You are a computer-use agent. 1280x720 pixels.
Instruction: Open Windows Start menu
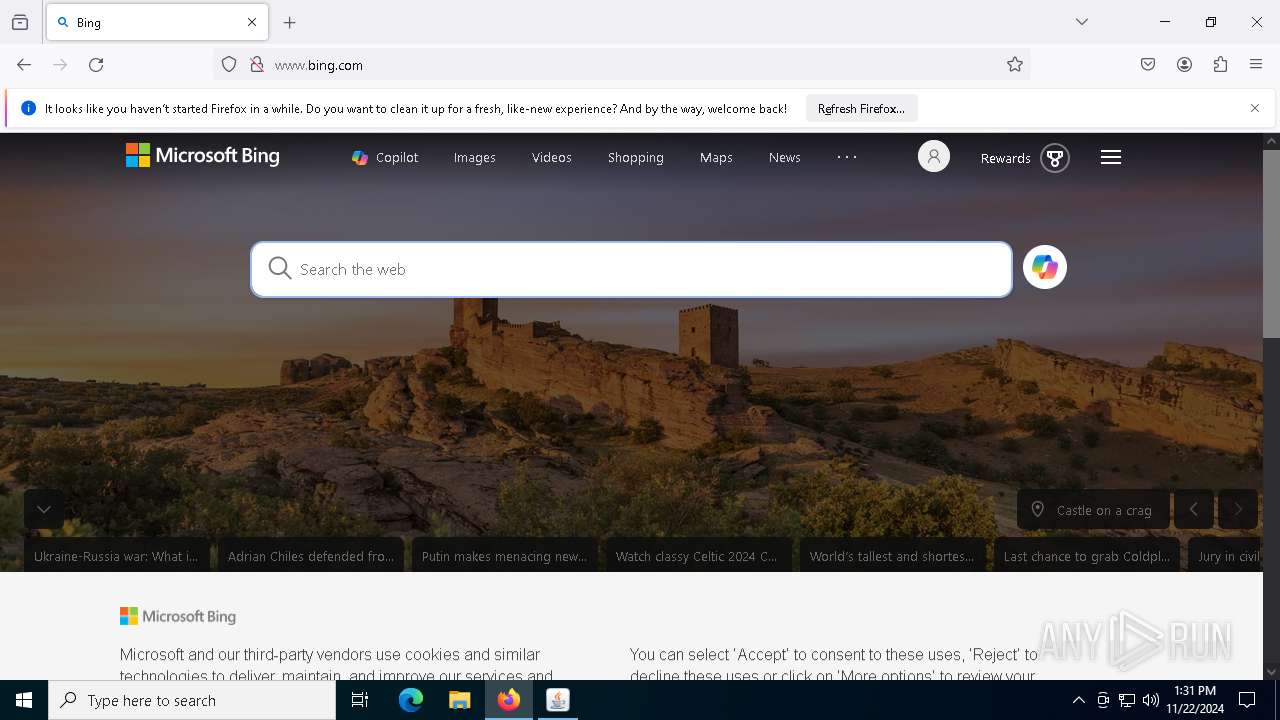click(x=24, y=700)
